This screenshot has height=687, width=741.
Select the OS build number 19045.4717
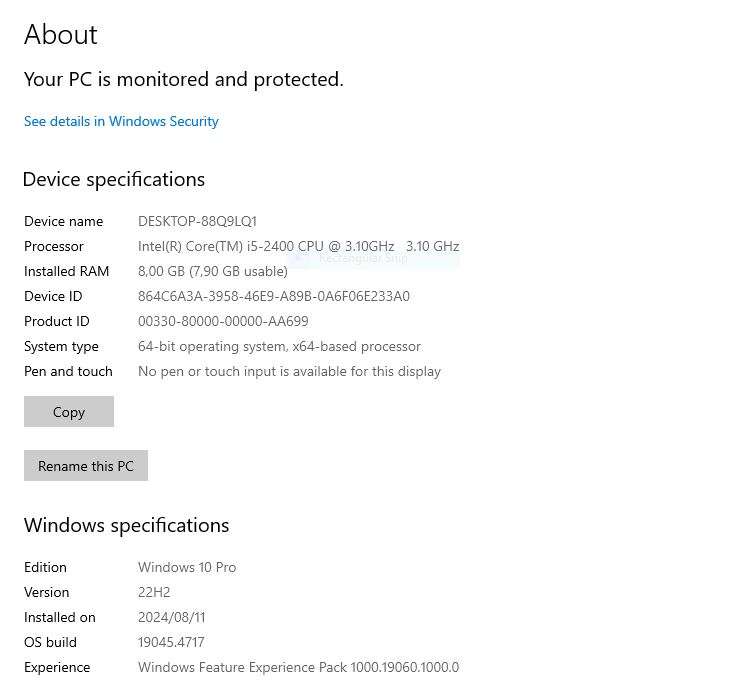click(x=171, y=642)
